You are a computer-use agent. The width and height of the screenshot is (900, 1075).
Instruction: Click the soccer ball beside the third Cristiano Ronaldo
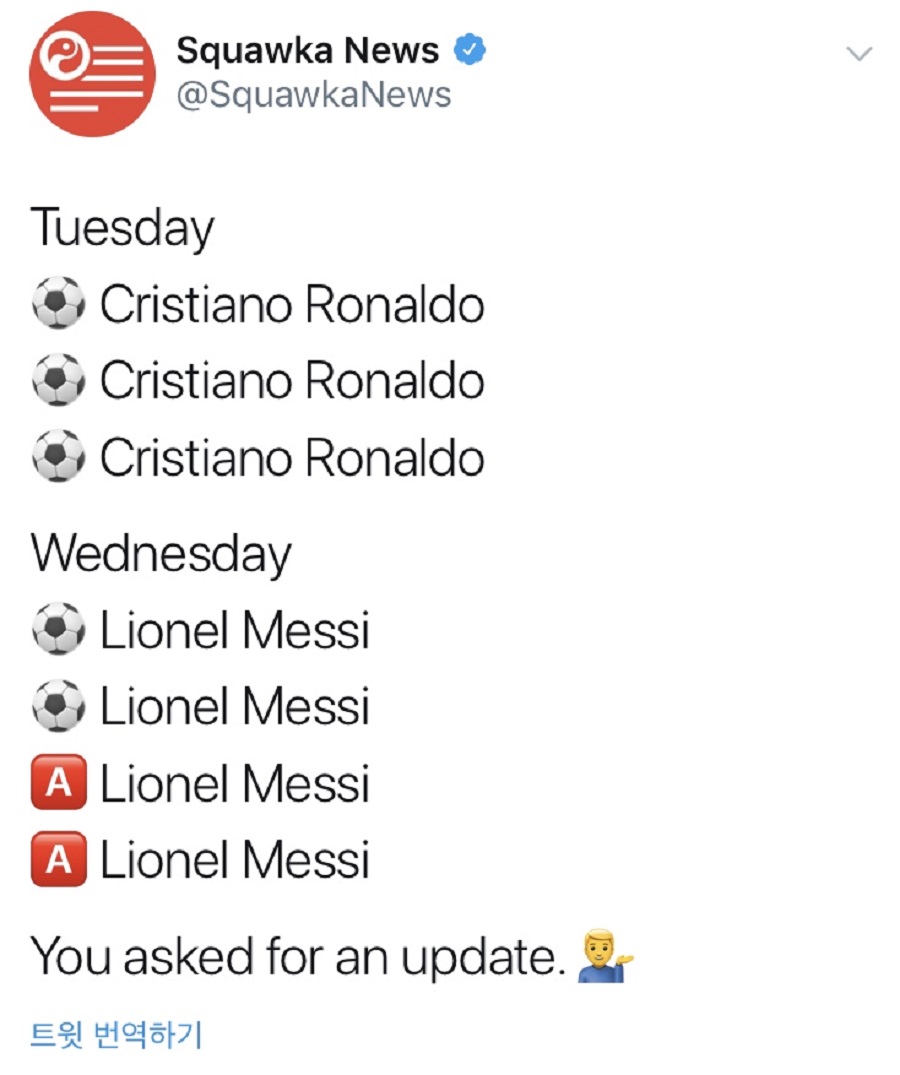pyautogui.click(x=59, y=458)
